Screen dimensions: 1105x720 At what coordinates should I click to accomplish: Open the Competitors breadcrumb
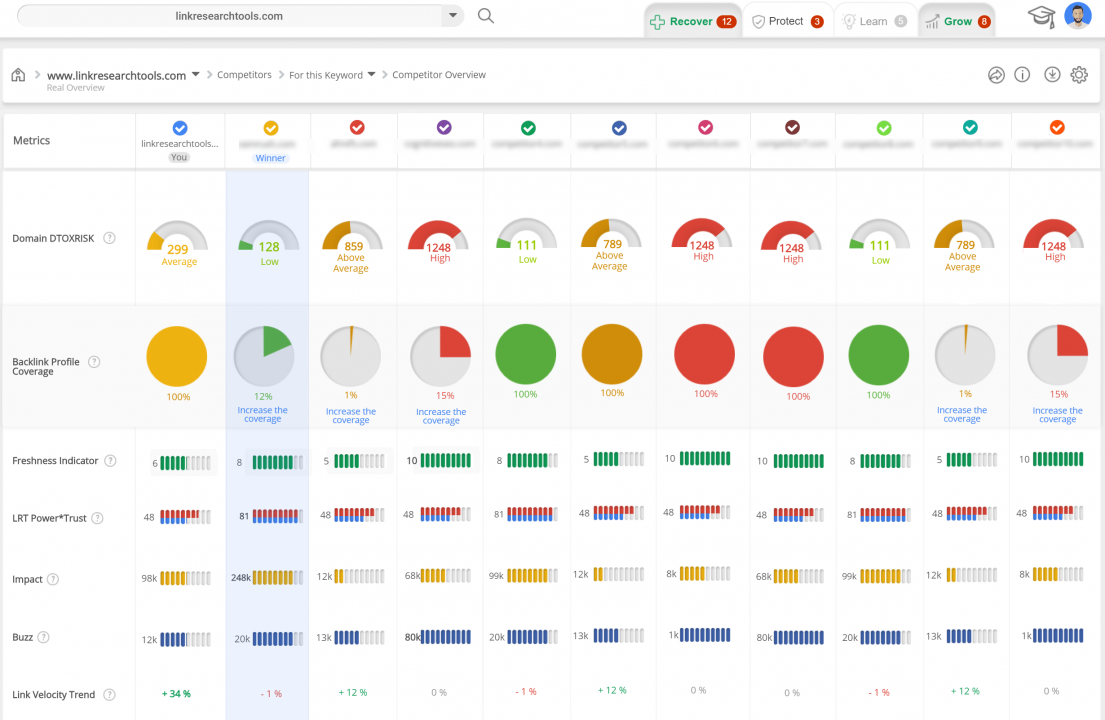point(244,75)
